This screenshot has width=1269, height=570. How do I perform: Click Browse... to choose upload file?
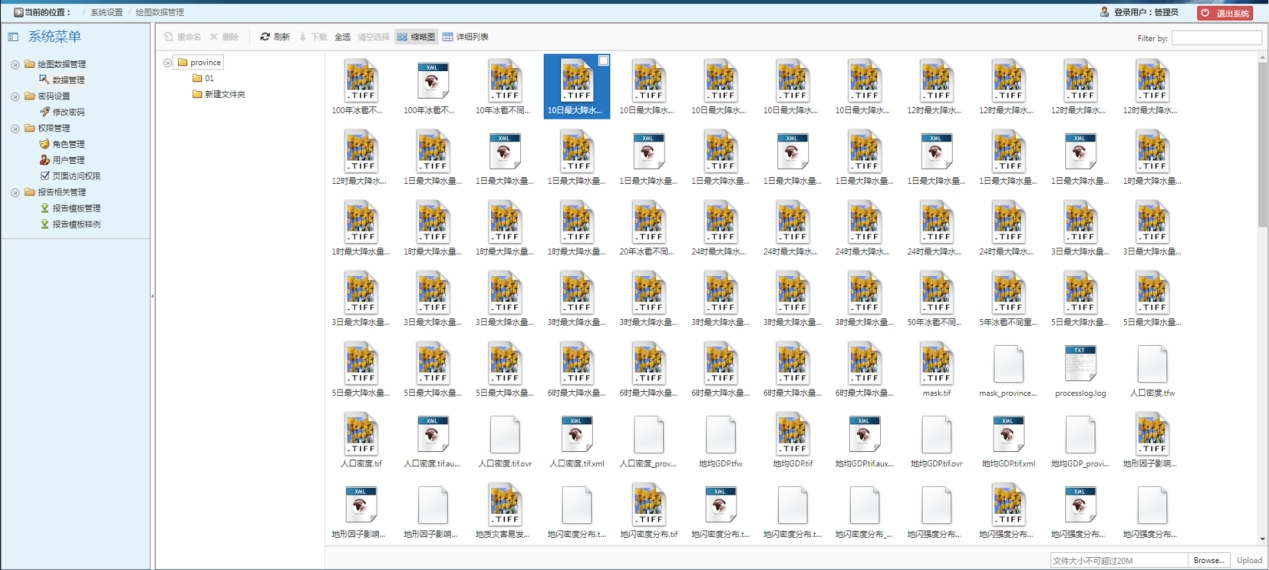click(x=1209, y=560)
